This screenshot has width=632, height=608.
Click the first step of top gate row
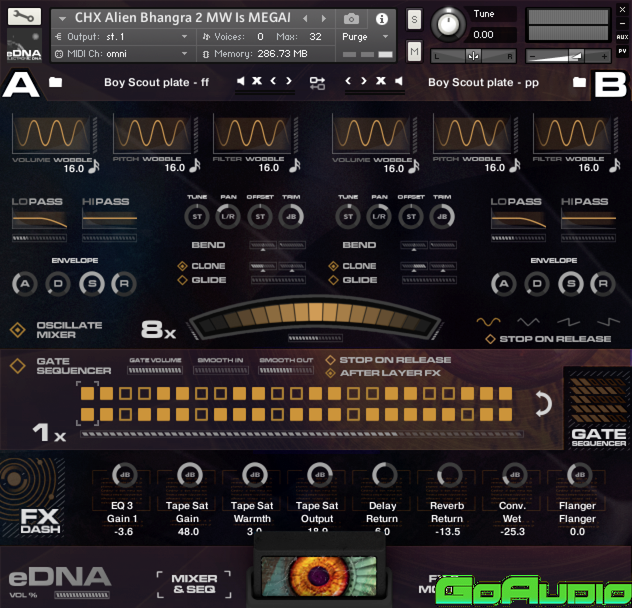coord(87,394)
